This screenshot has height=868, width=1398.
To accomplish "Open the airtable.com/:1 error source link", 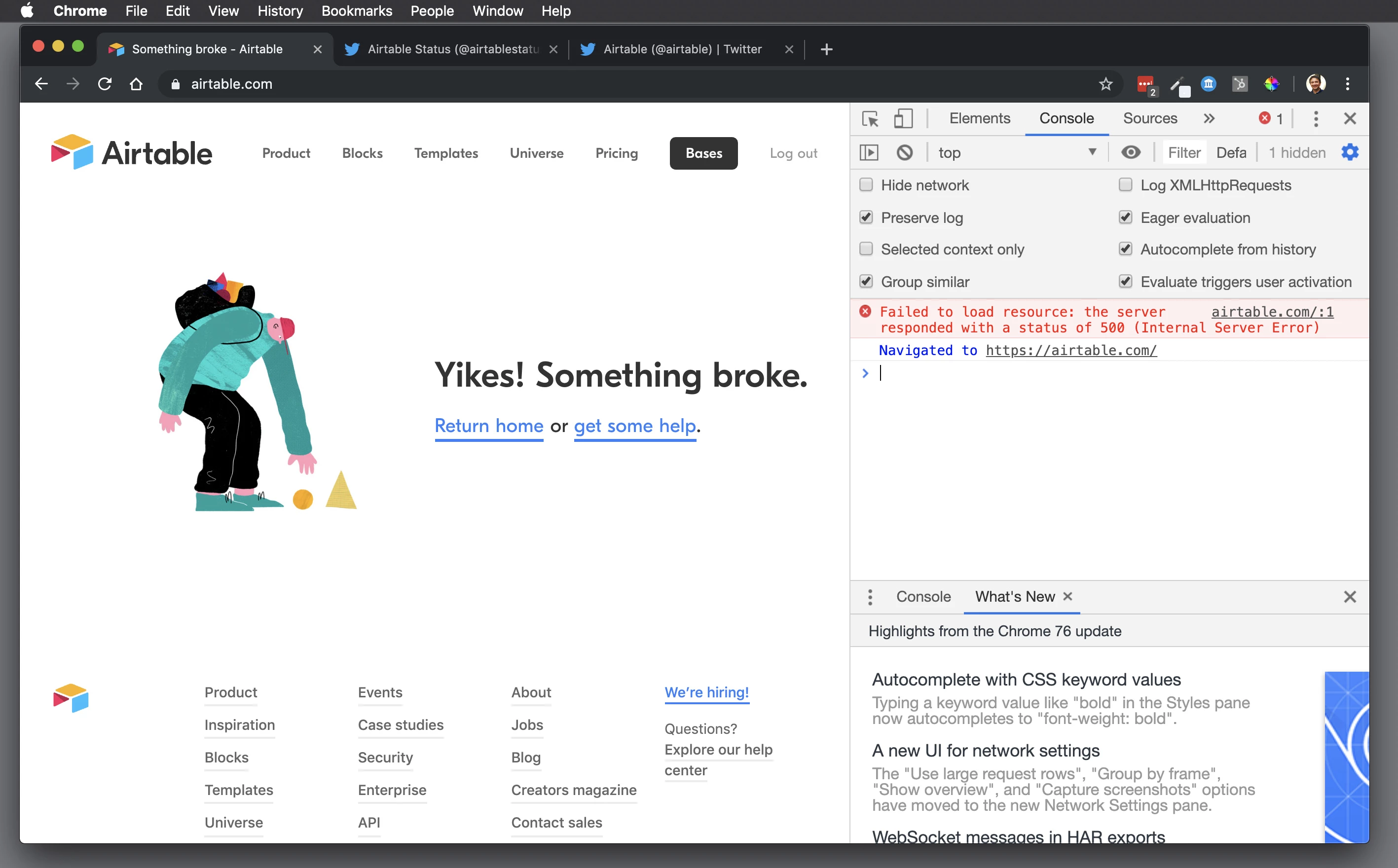I will tap(1272, 312).
